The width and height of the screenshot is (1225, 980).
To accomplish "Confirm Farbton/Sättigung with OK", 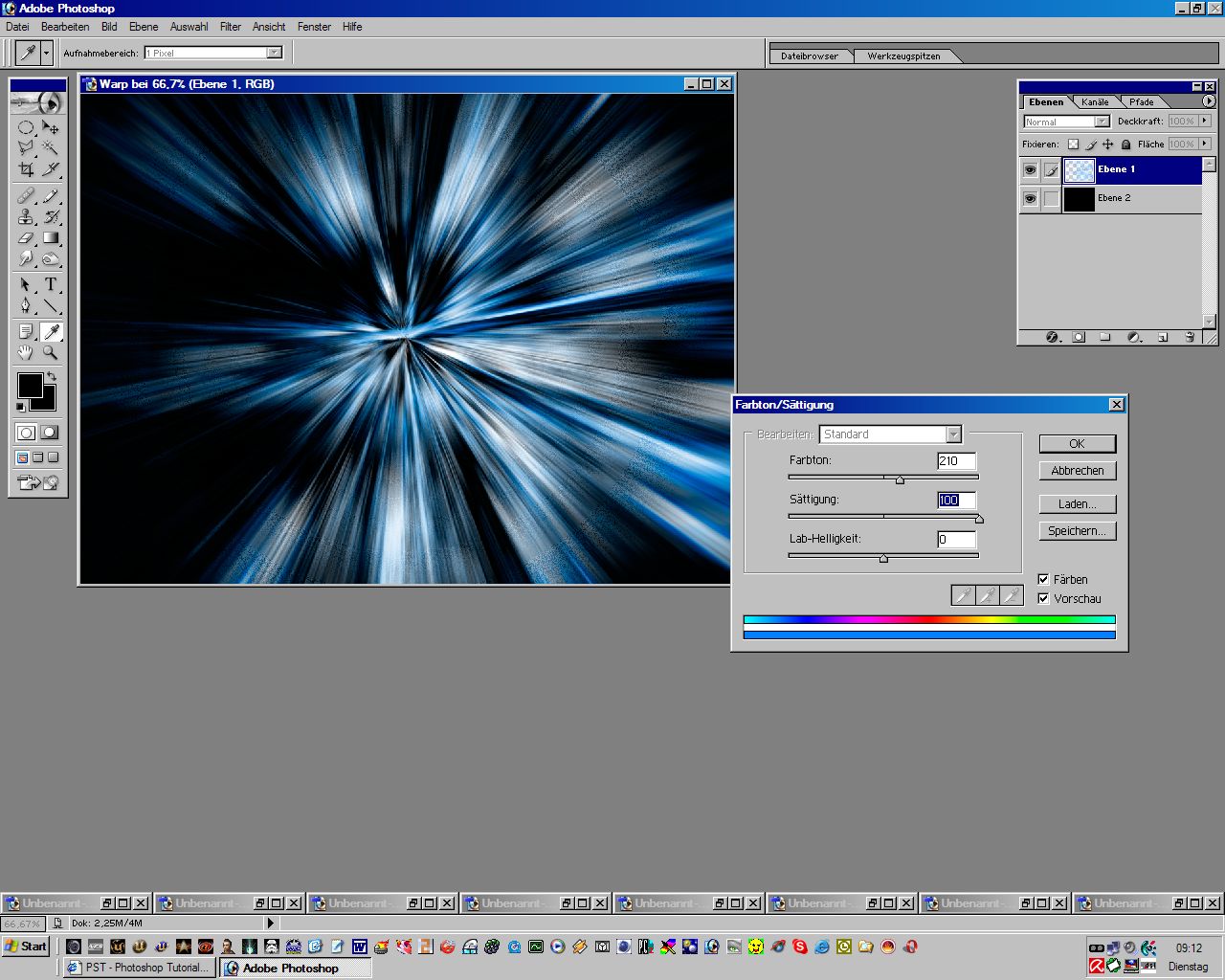I will coord(1078,444).
